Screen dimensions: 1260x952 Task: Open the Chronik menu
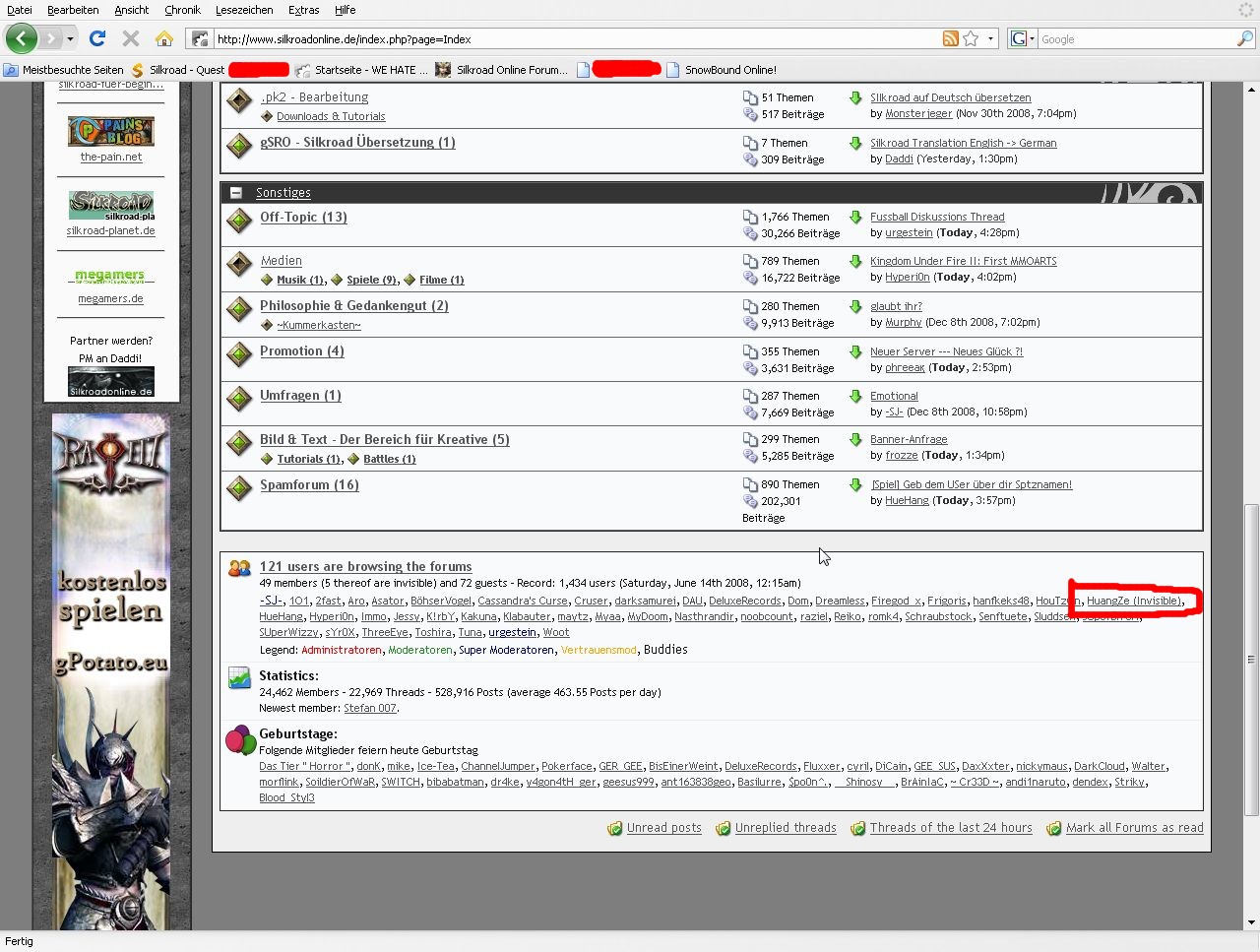(x=182, y=10)
